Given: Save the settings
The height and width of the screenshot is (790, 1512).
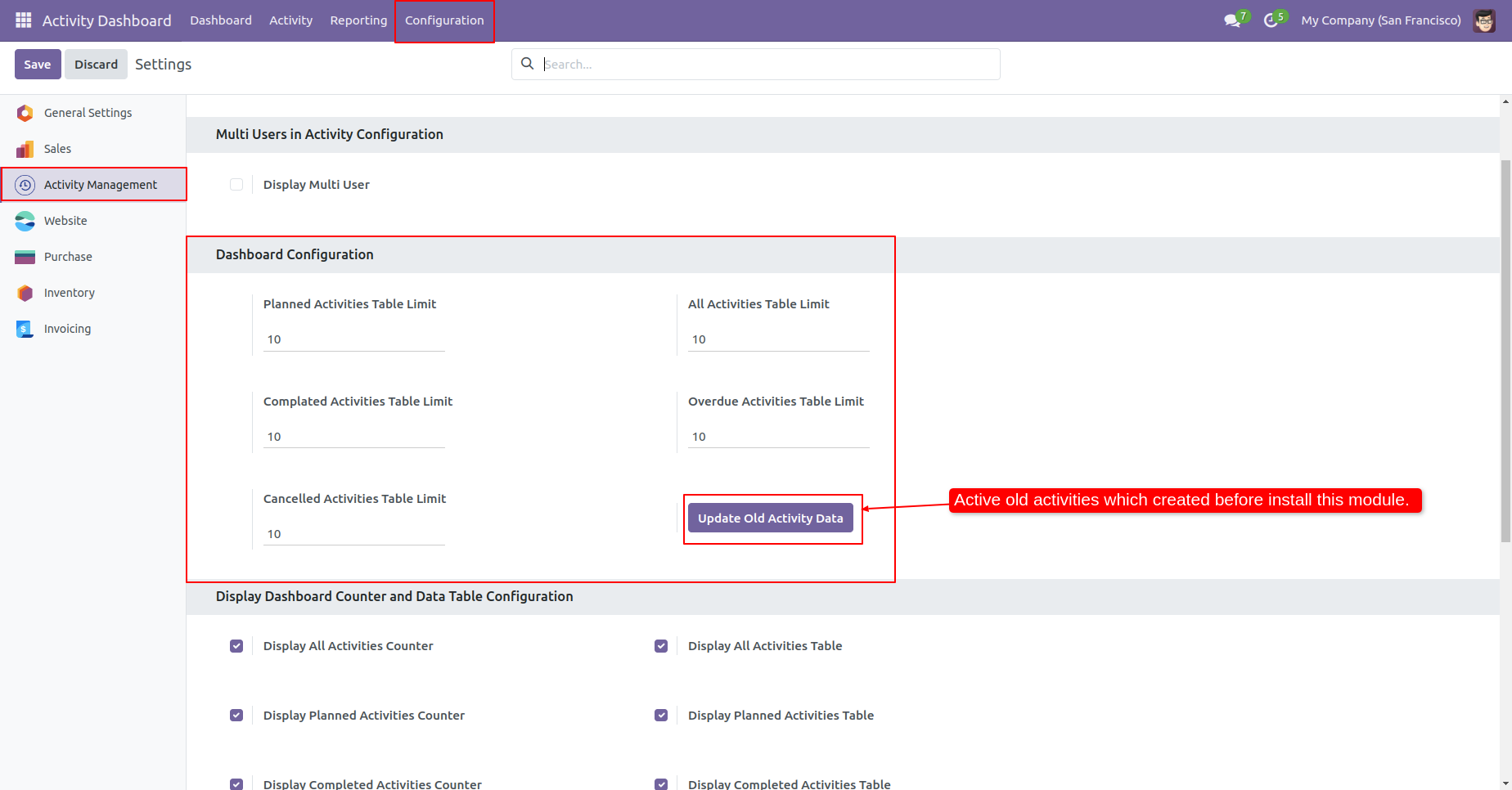Looking at the screenshot, I should coord(38,64).
